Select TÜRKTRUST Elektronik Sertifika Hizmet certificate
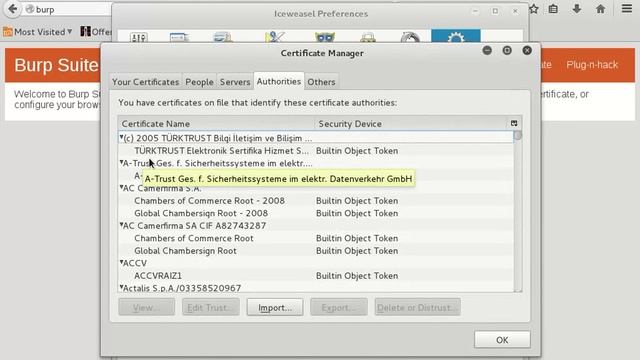640x360 pixels. (316, 151)
